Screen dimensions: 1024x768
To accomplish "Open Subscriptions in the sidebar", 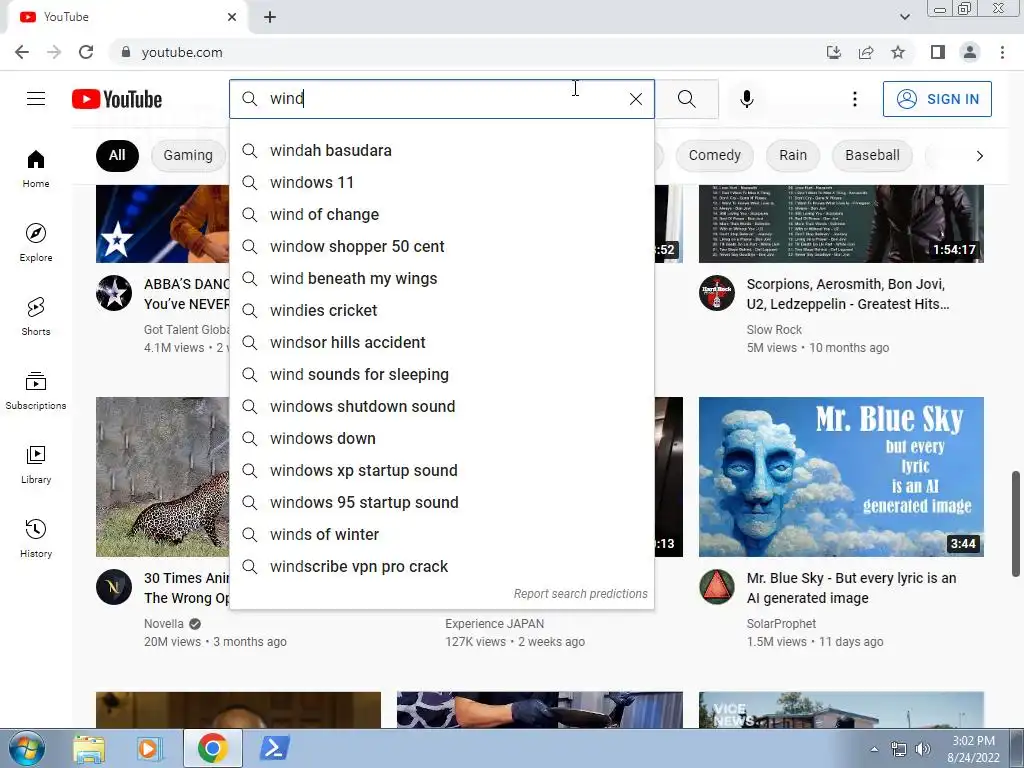I will click(x=36, y=390).
